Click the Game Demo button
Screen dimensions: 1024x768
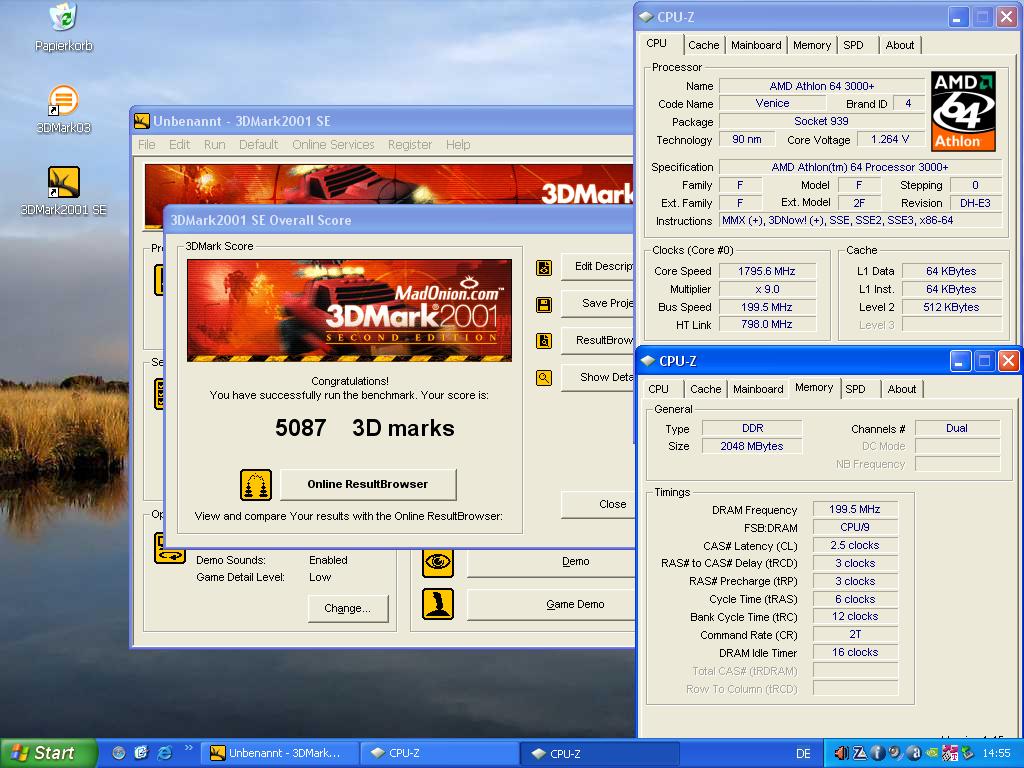[x=551, y=605]
